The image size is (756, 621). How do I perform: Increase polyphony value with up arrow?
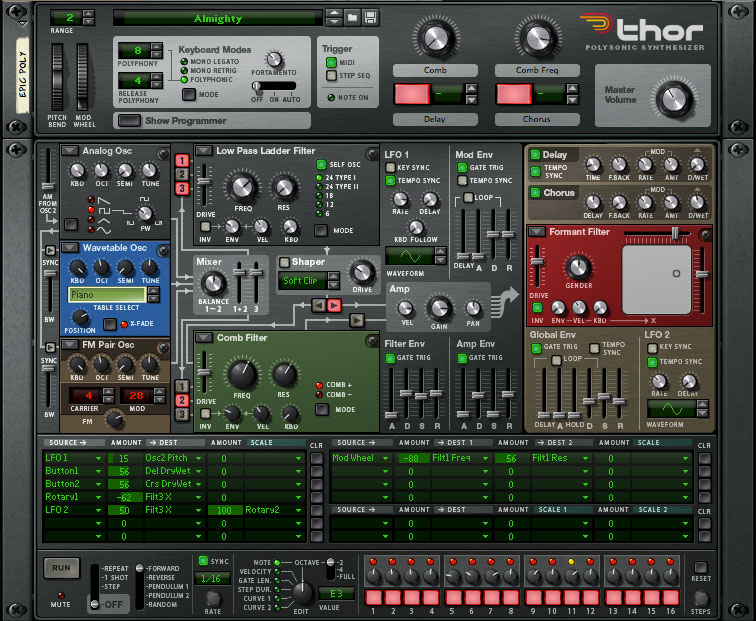157,47
